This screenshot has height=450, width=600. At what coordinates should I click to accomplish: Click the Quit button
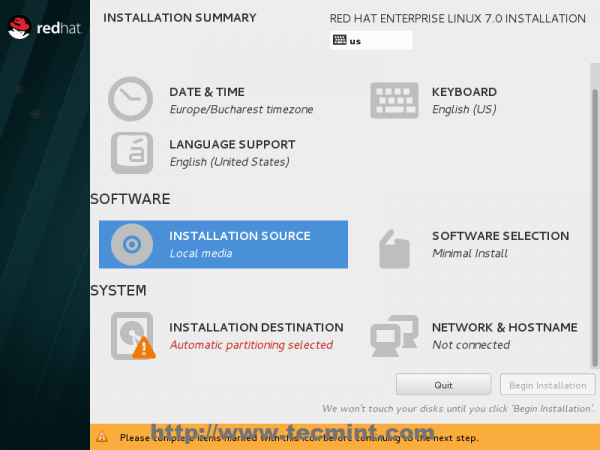tap(443, 385)
